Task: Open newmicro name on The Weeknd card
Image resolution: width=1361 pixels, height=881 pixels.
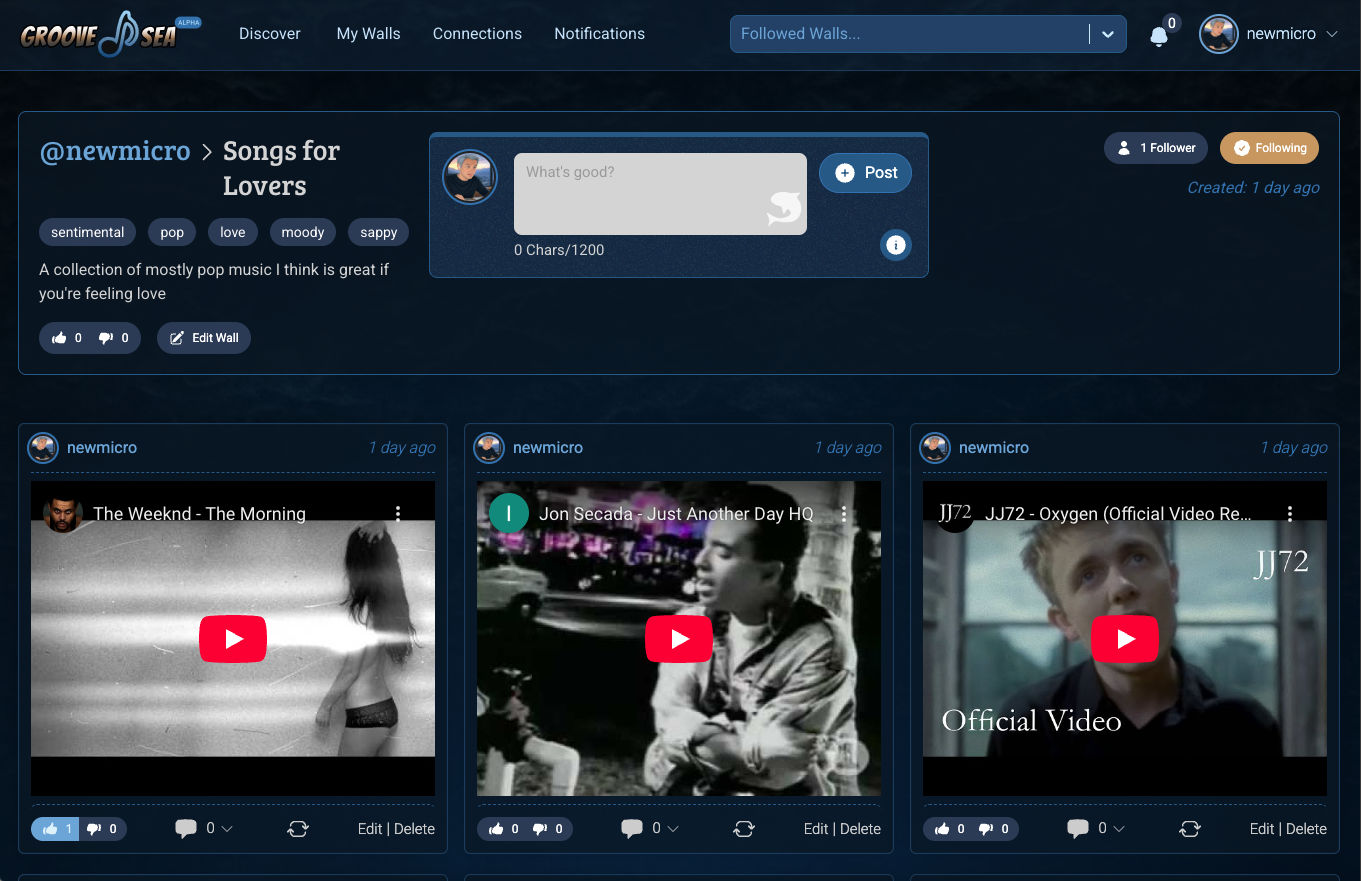Action: click(102, 448)
